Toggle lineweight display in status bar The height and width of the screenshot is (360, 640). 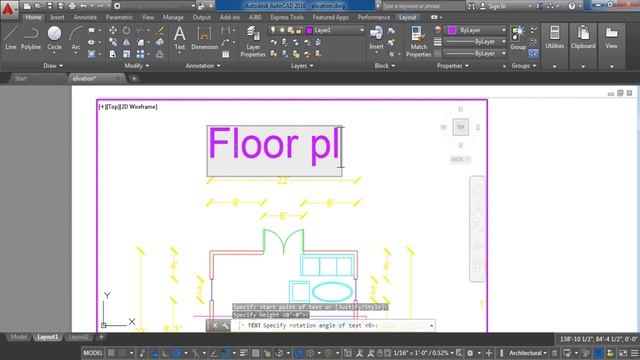pos(244,353)
